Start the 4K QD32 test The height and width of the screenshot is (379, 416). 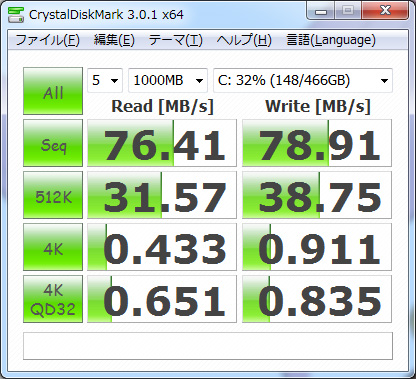[53, 299]
